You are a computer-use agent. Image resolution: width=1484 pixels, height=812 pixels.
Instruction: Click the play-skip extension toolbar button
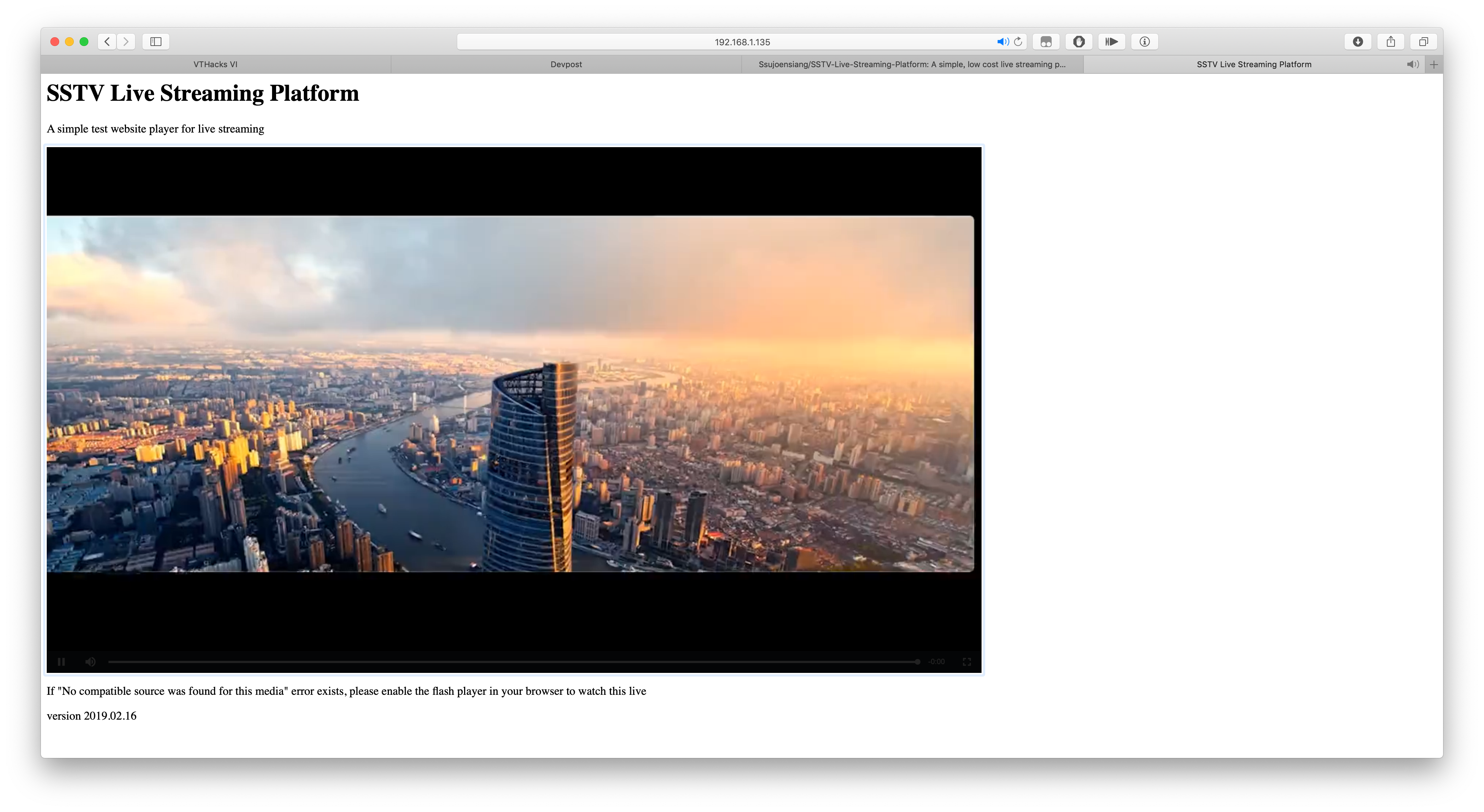point(1111,42)
